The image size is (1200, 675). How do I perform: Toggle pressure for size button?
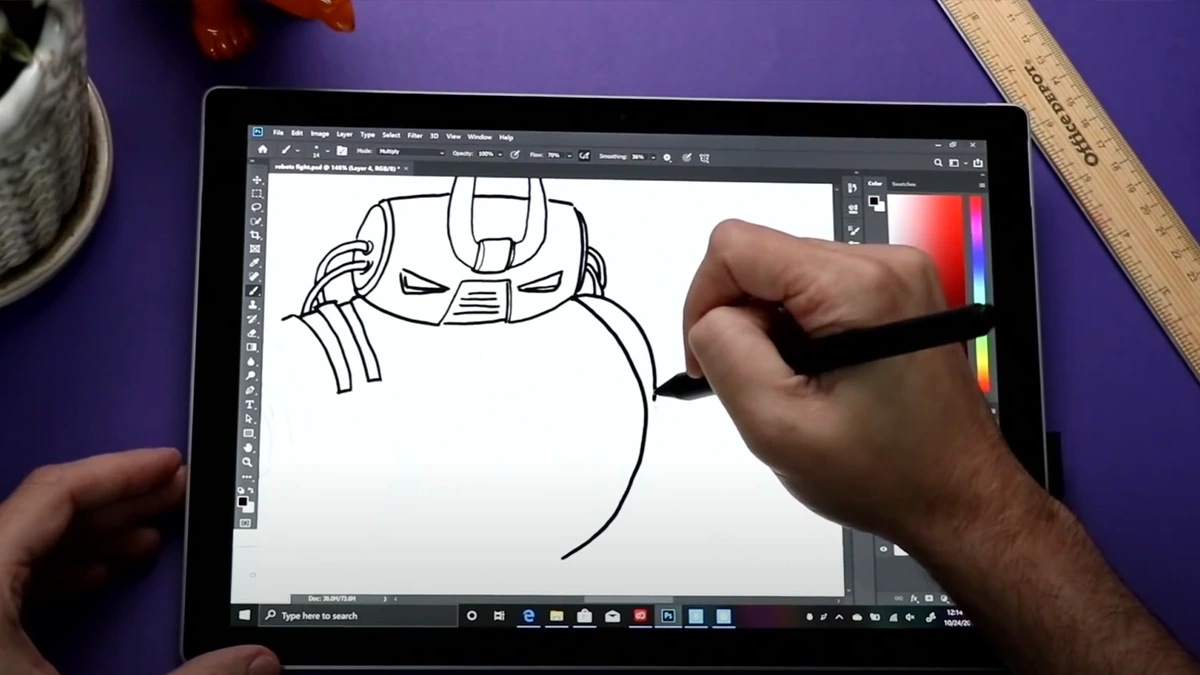(686, 158)
